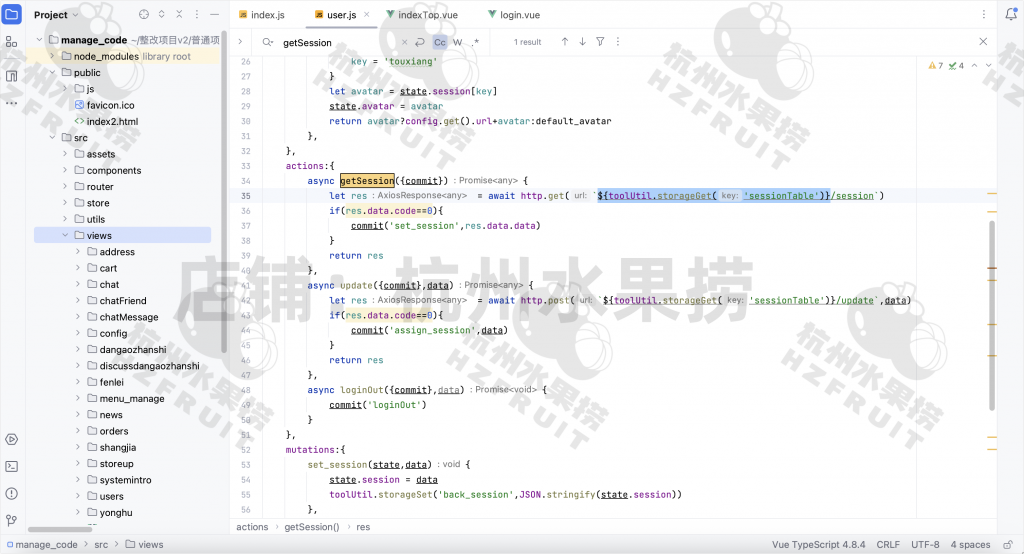This screenshot has height=554, width=1024.
Task: Open the Problems tool window
Action: (11, 493)
